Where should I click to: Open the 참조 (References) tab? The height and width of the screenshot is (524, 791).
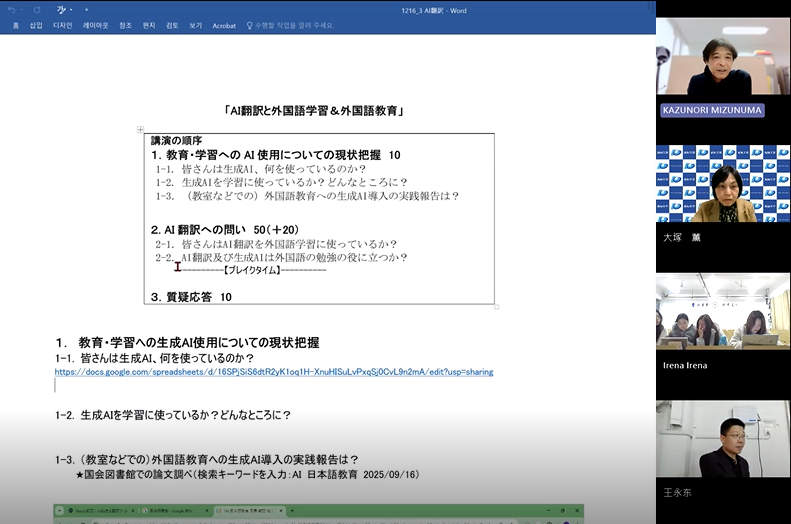point(125,25)
